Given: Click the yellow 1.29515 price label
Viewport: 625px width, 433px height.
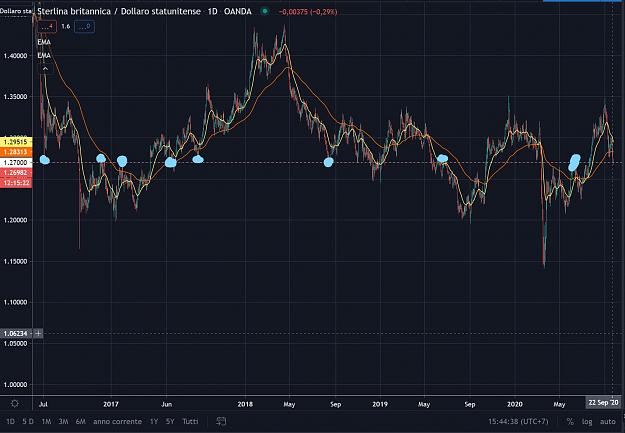Looking at the screenshot, I should tap(16, 142).
